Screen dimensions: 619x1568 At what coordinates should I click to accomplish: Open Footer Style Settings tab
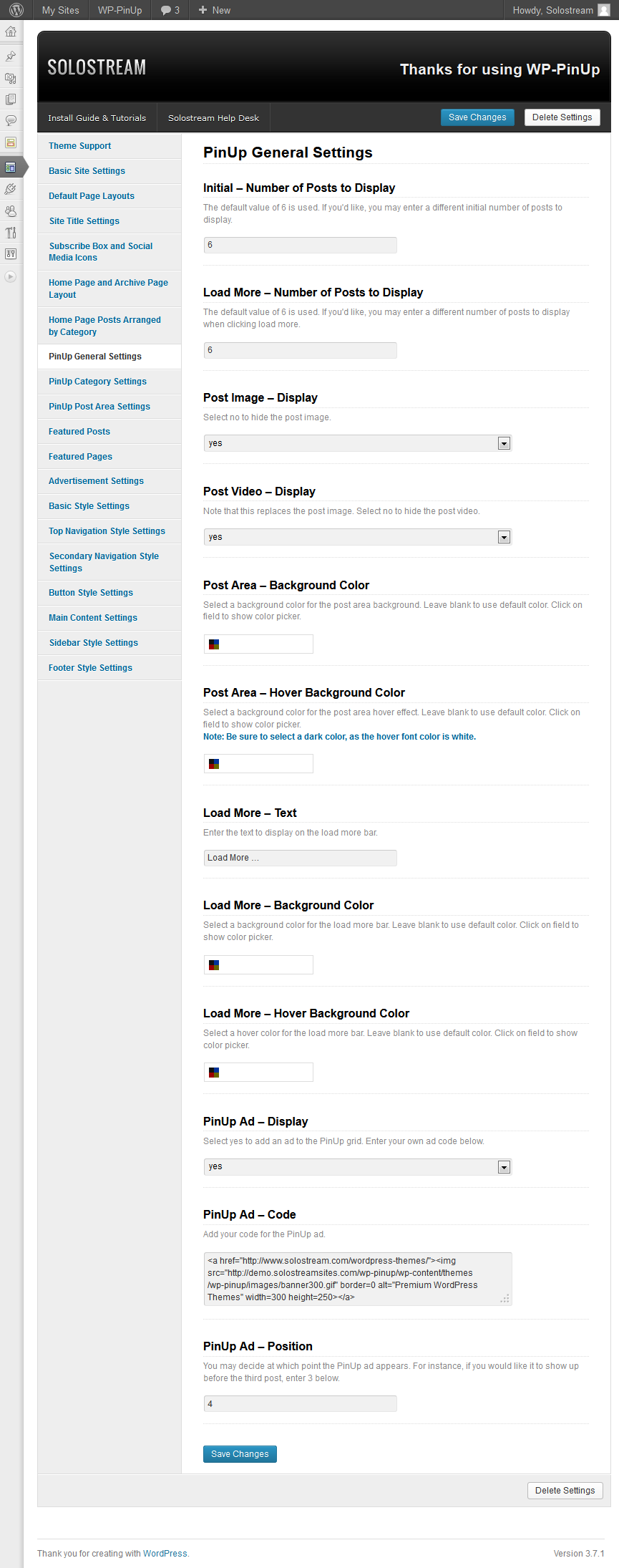(109, 668)
